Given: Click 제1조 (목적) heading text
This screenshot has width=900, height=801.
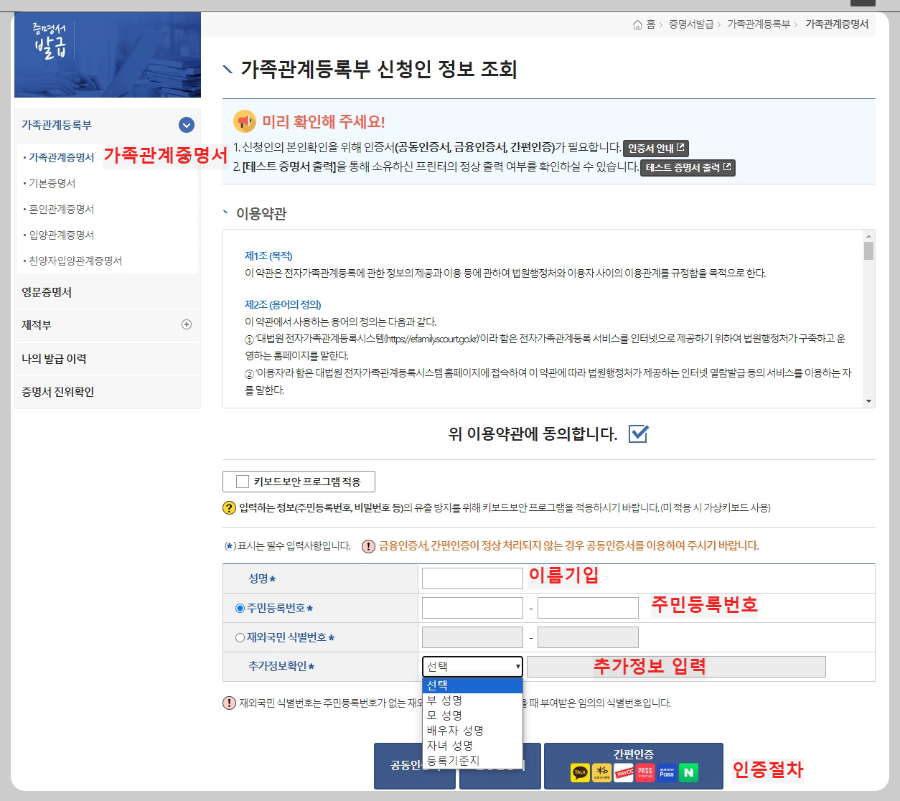Looking at the screenshot, I should pos(268,256).
